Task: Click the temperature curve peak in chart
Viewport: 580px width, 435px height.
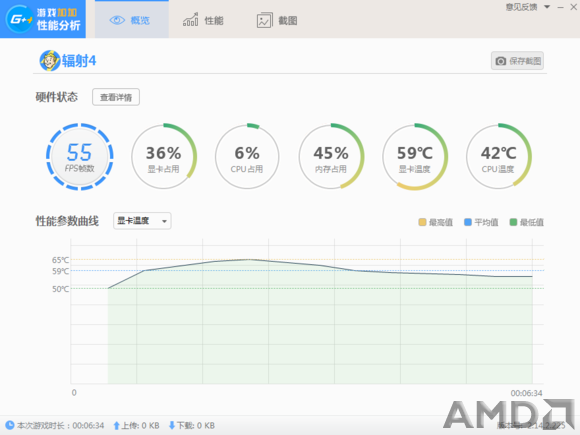Action: point(249,259)
